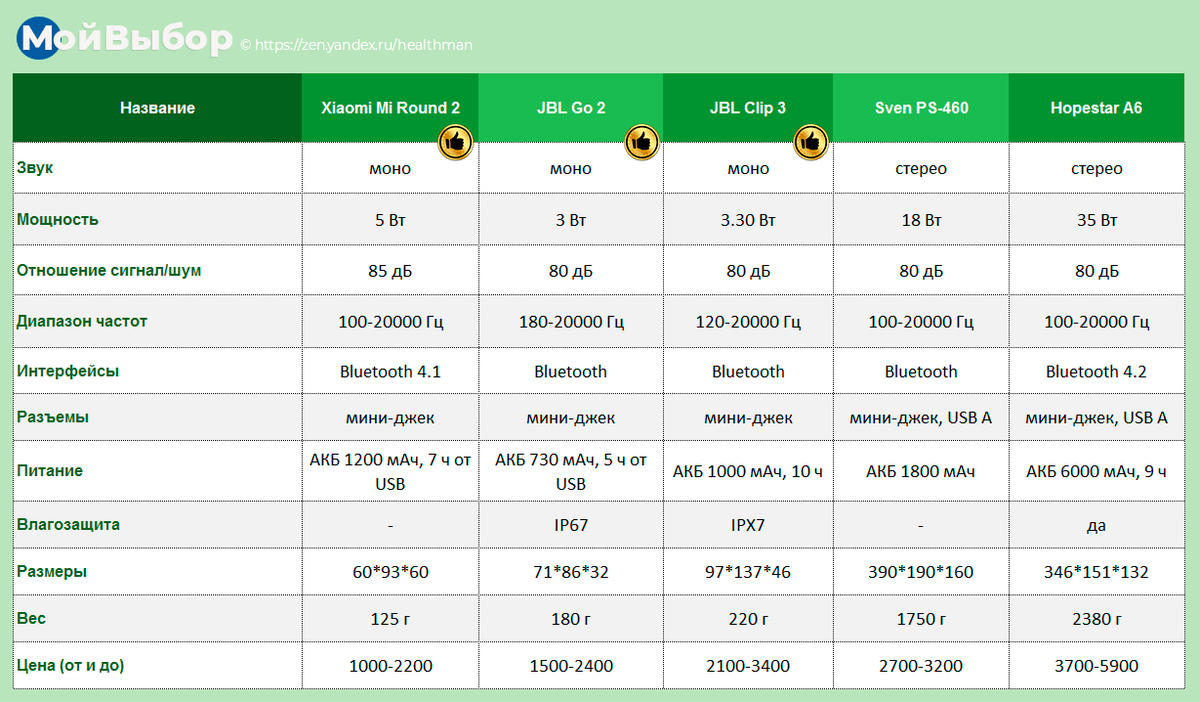Click the Размеры row label
The height and width of the screenshot is (702, 1200).
click(52, 572)
